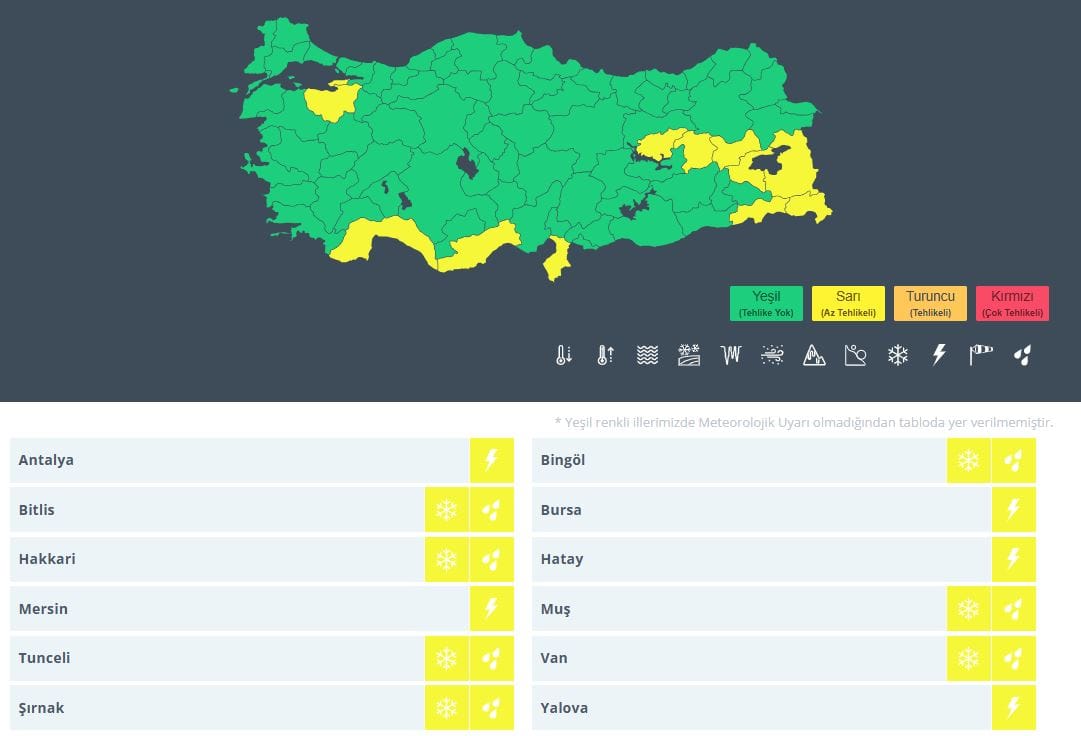This screenshot has width=1081, height=736.
Task: Click the Bingöl province row
Action: [738, 461]
